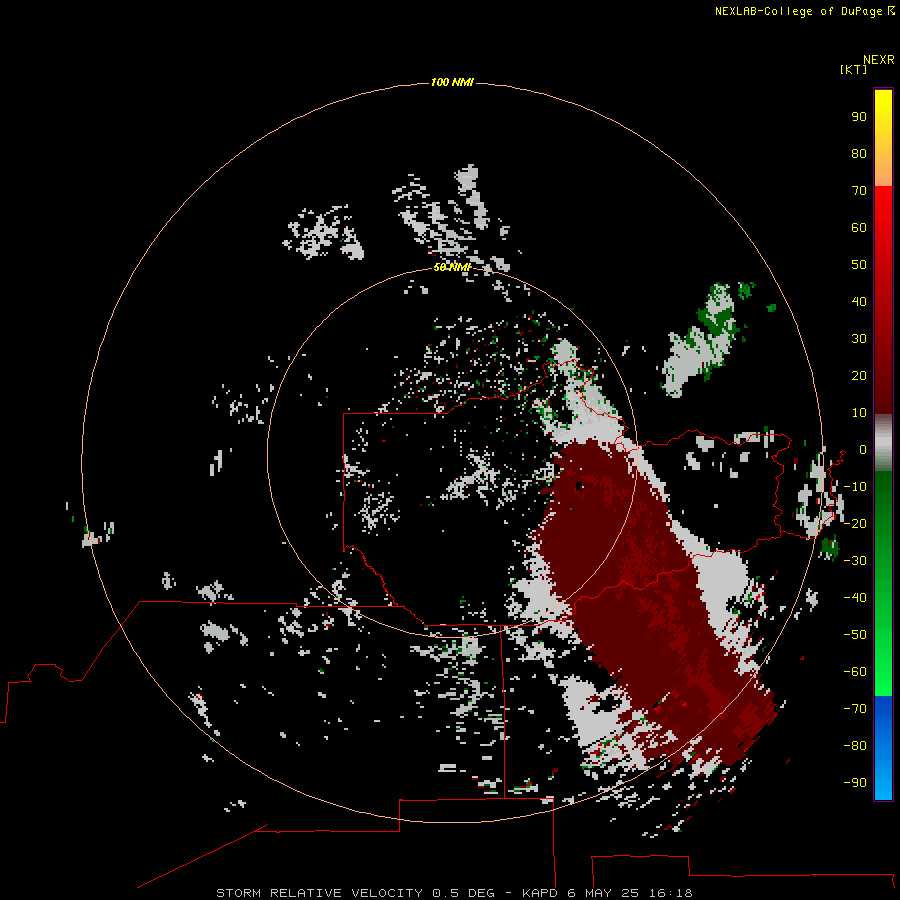Click the 20 value on the velocity scale
The height and width of the screenshot is (900, 900).
(859, 376)
